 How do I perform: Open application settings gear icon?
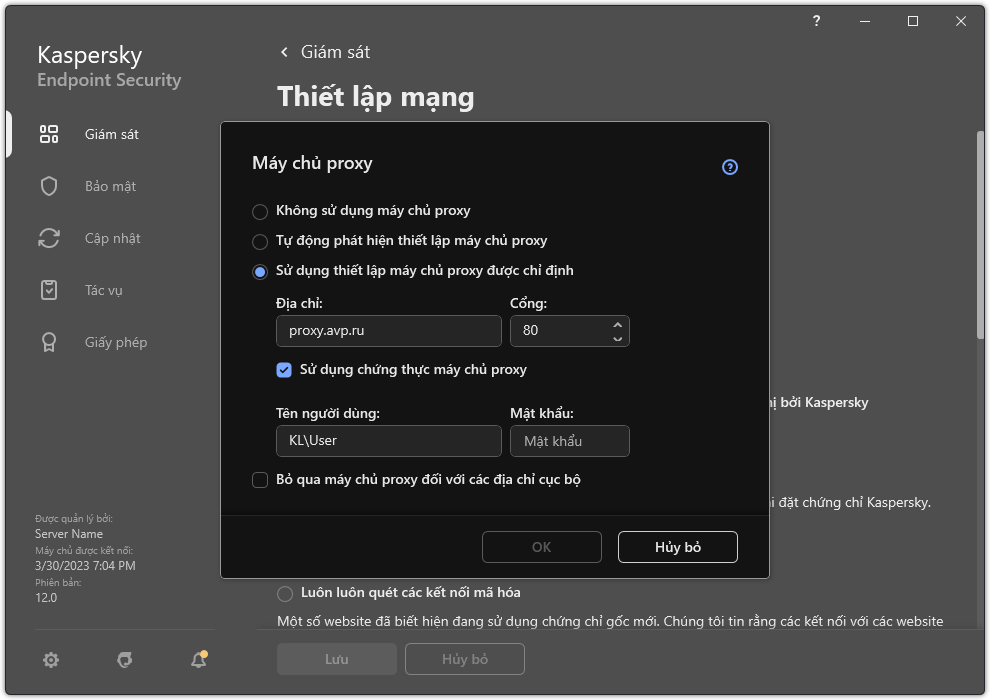point(50,660)
